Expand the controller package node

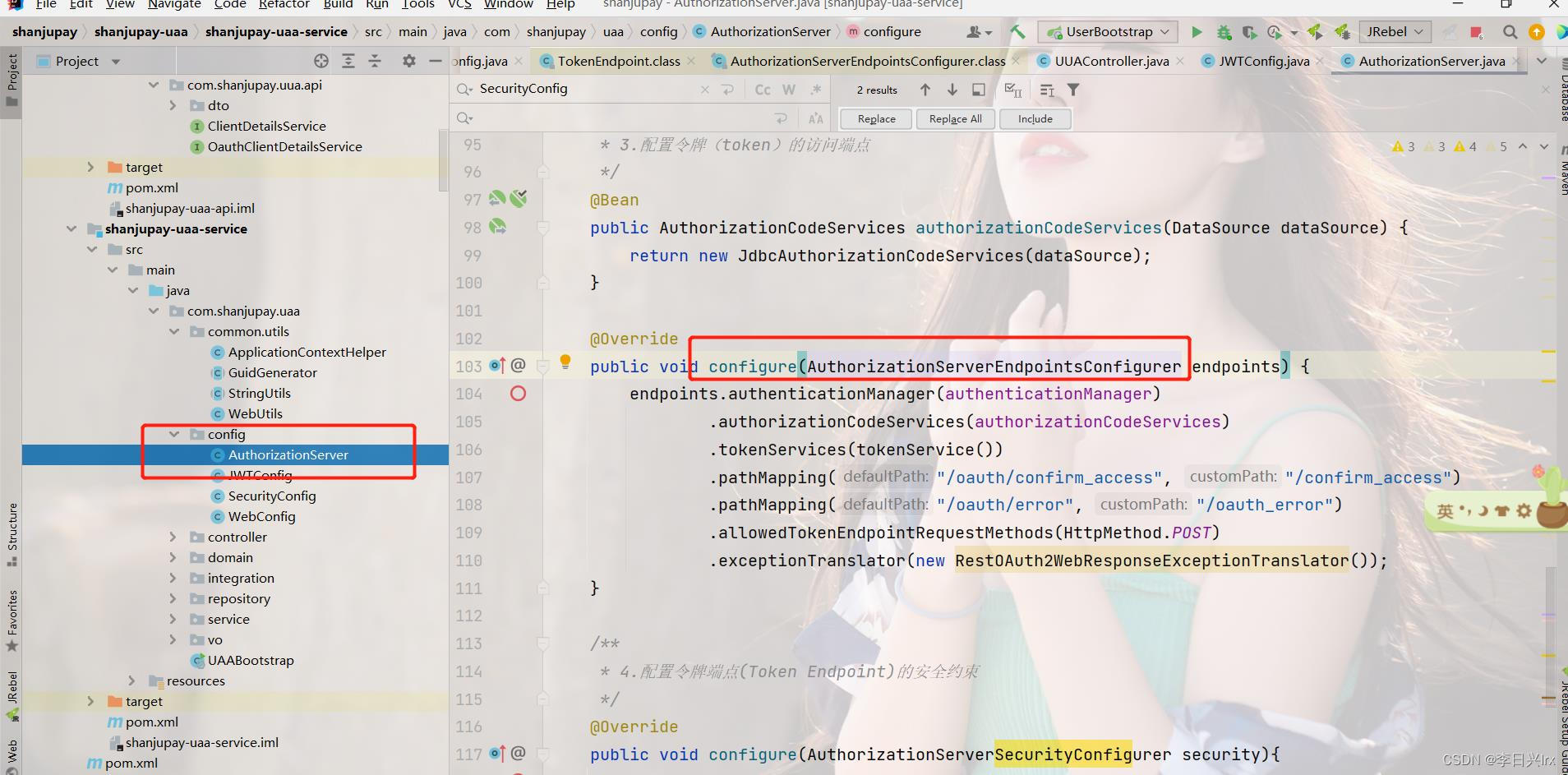tap(173, 537)
